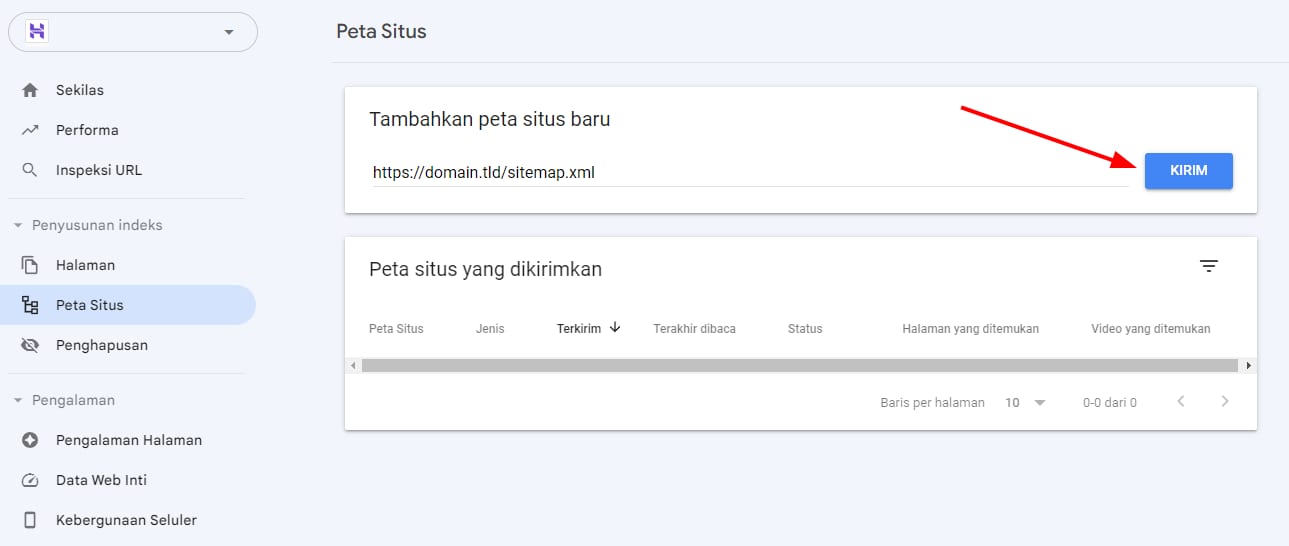Click the Kebergunaan Seluler phone icon
The width and height of the screenshot is (1289, 546).
pyautogui.click(x=30, y=520)
